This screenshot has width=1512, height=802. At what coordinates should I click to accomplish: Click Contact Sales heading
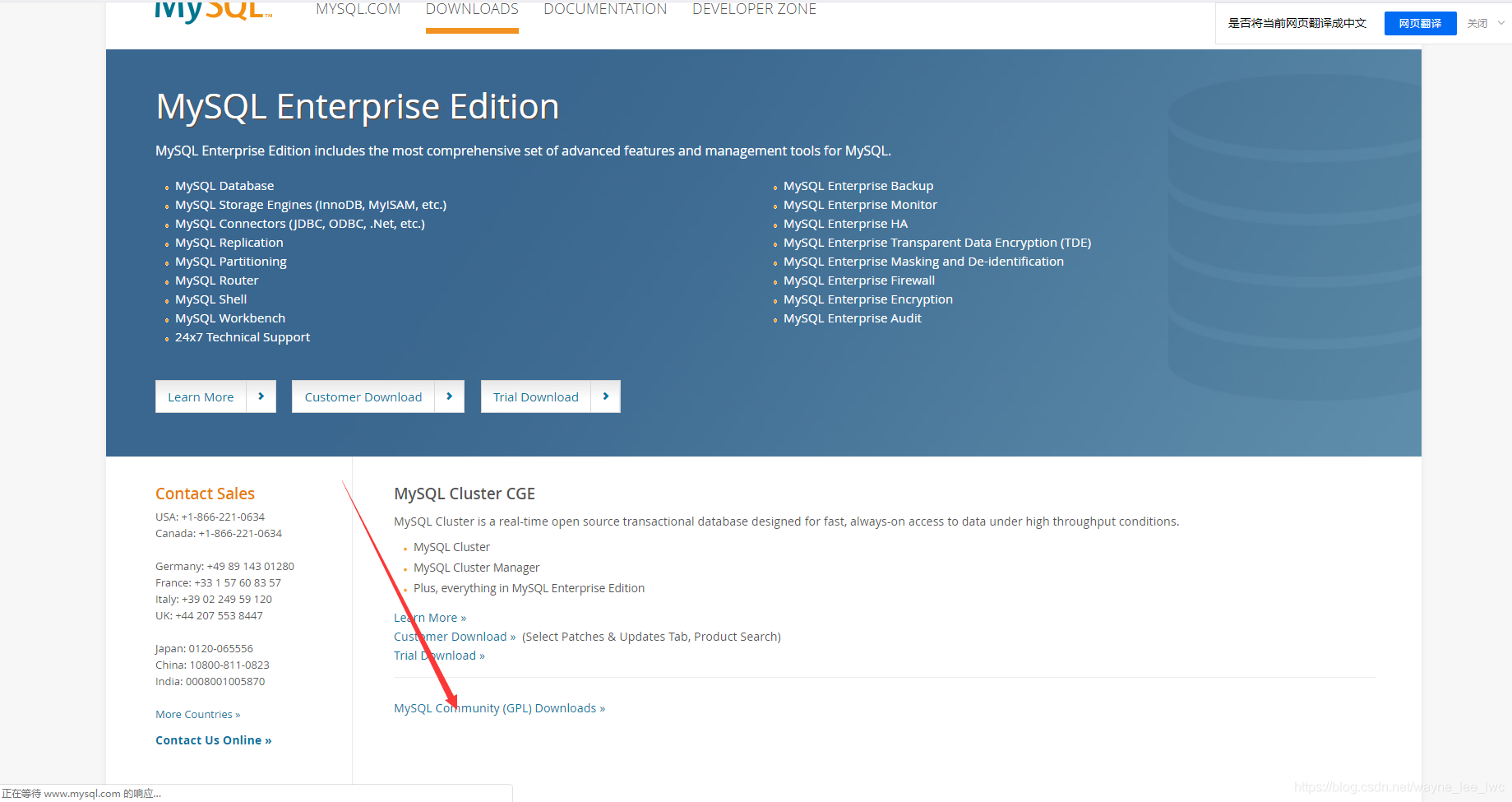click(205, 494)
